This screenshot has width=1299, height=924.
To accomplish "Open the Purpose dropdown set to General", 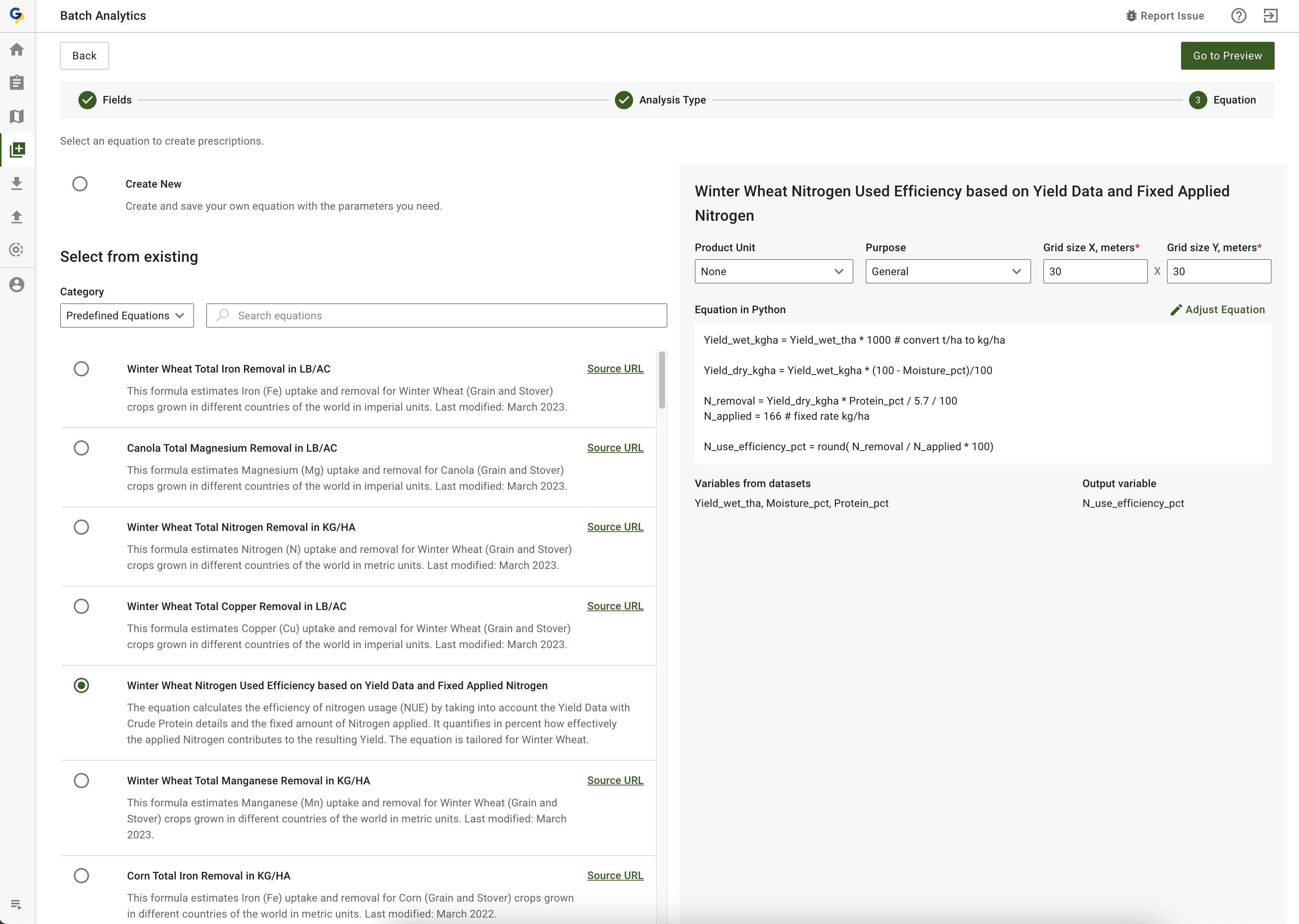I will coord(947,271).
